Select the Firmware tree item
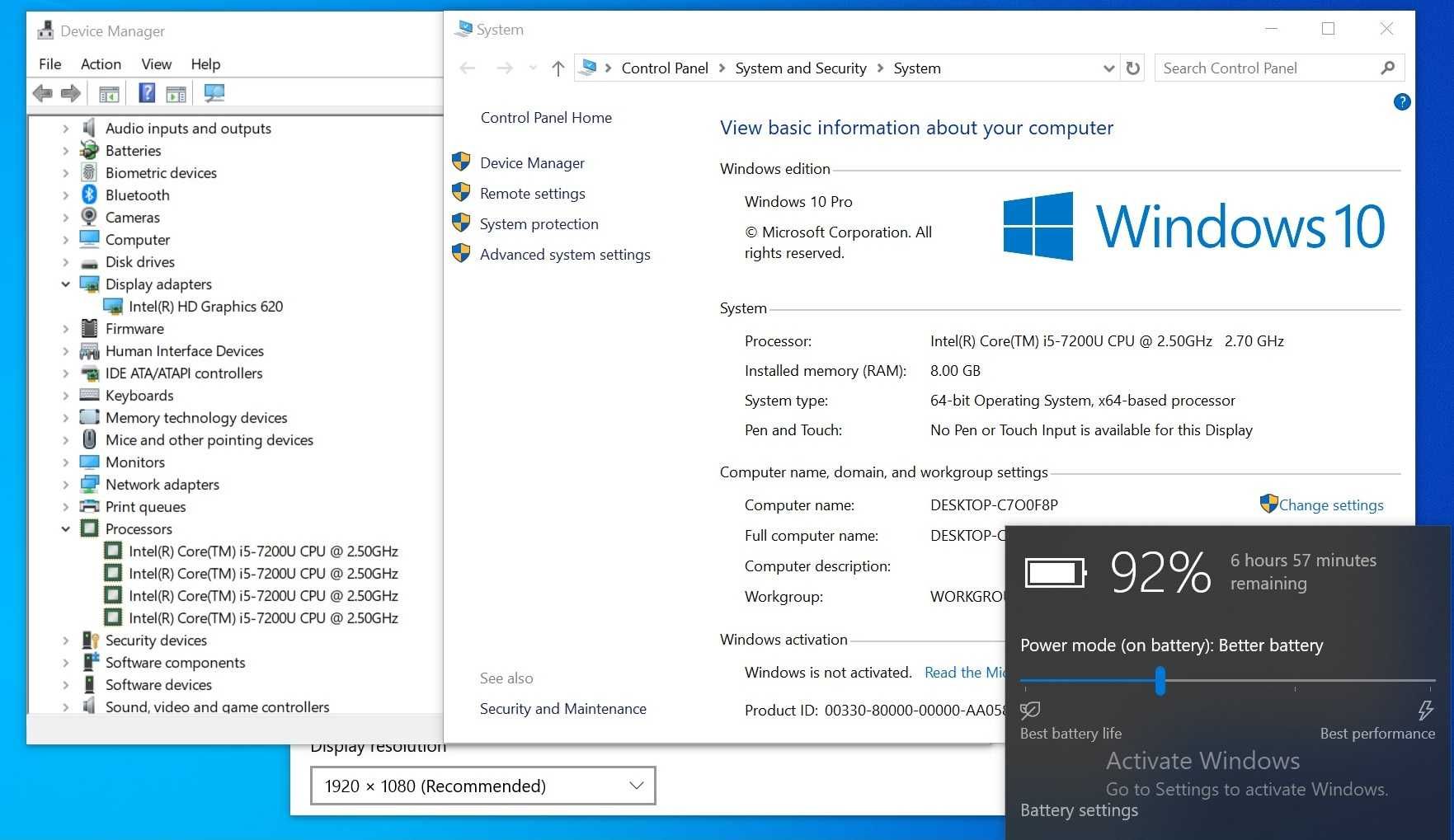 point(134,328)
